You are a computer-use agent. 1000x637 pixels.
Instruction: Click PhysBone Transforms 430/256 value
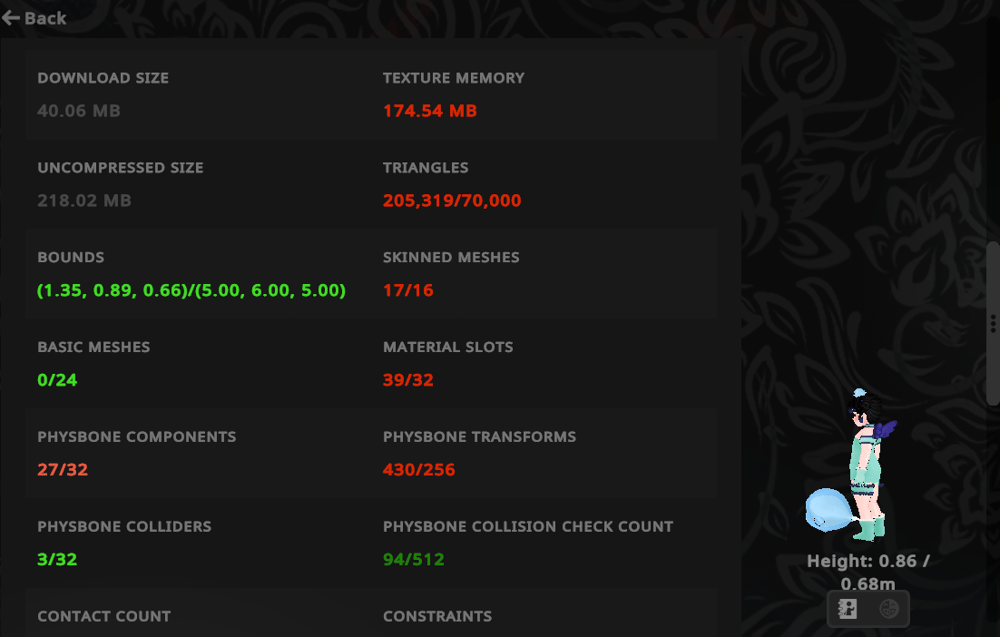coord(419,470)
